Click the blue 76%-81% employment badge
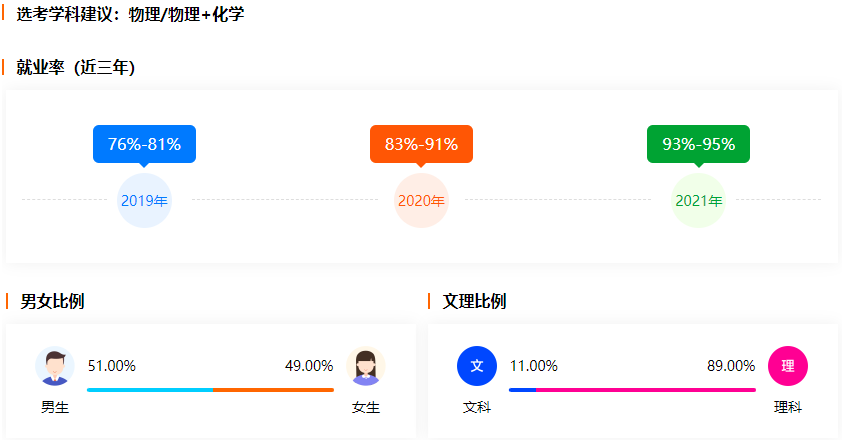844x440 pixels. point(144,144)
